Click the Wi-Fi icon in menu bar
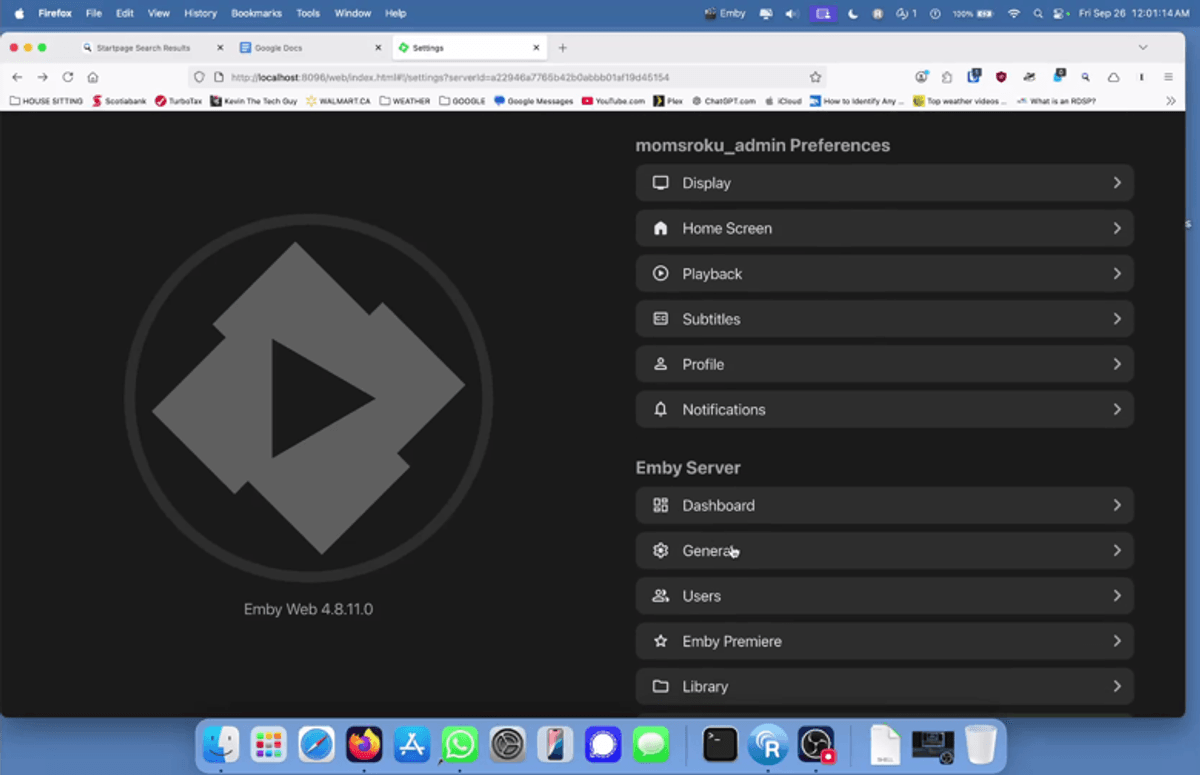1200x775 pixels. coord(1014,13)
